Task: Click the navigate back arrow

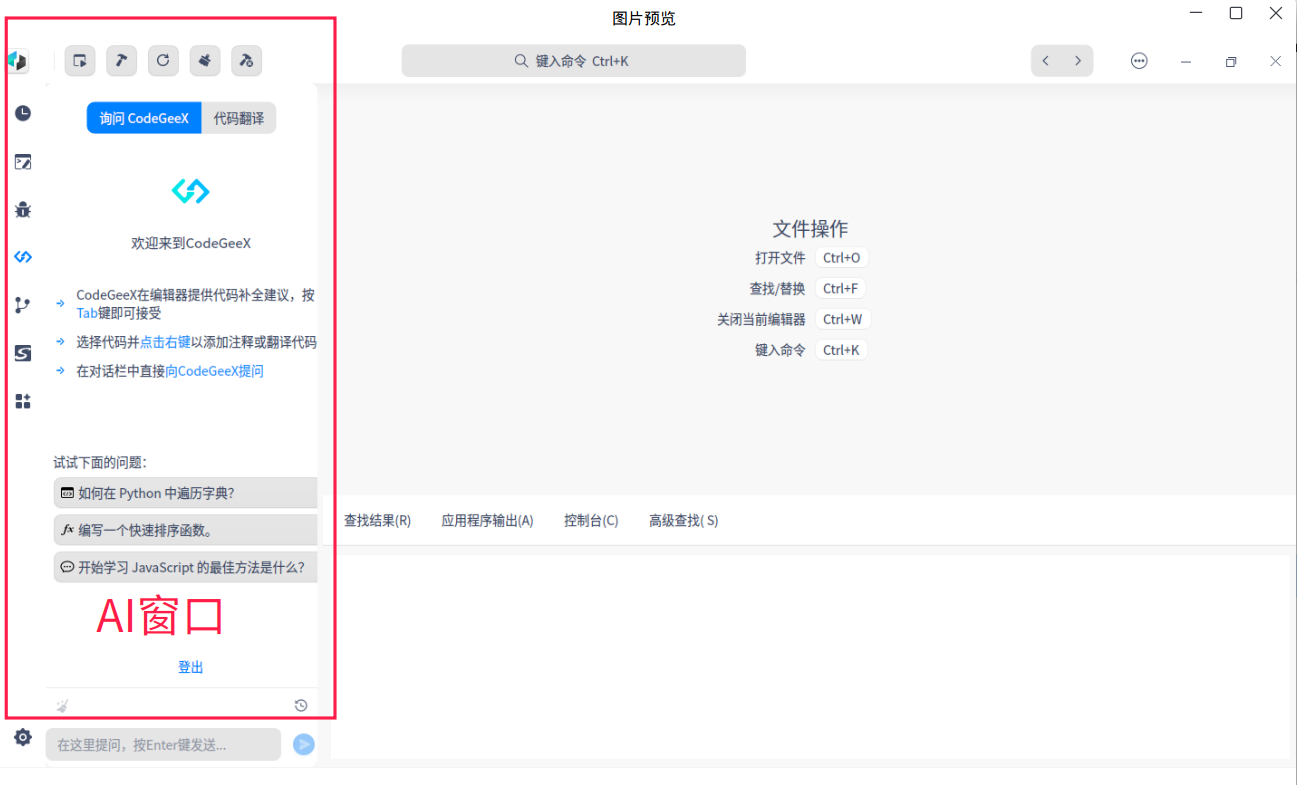Action: click(x=1046, y=61)
